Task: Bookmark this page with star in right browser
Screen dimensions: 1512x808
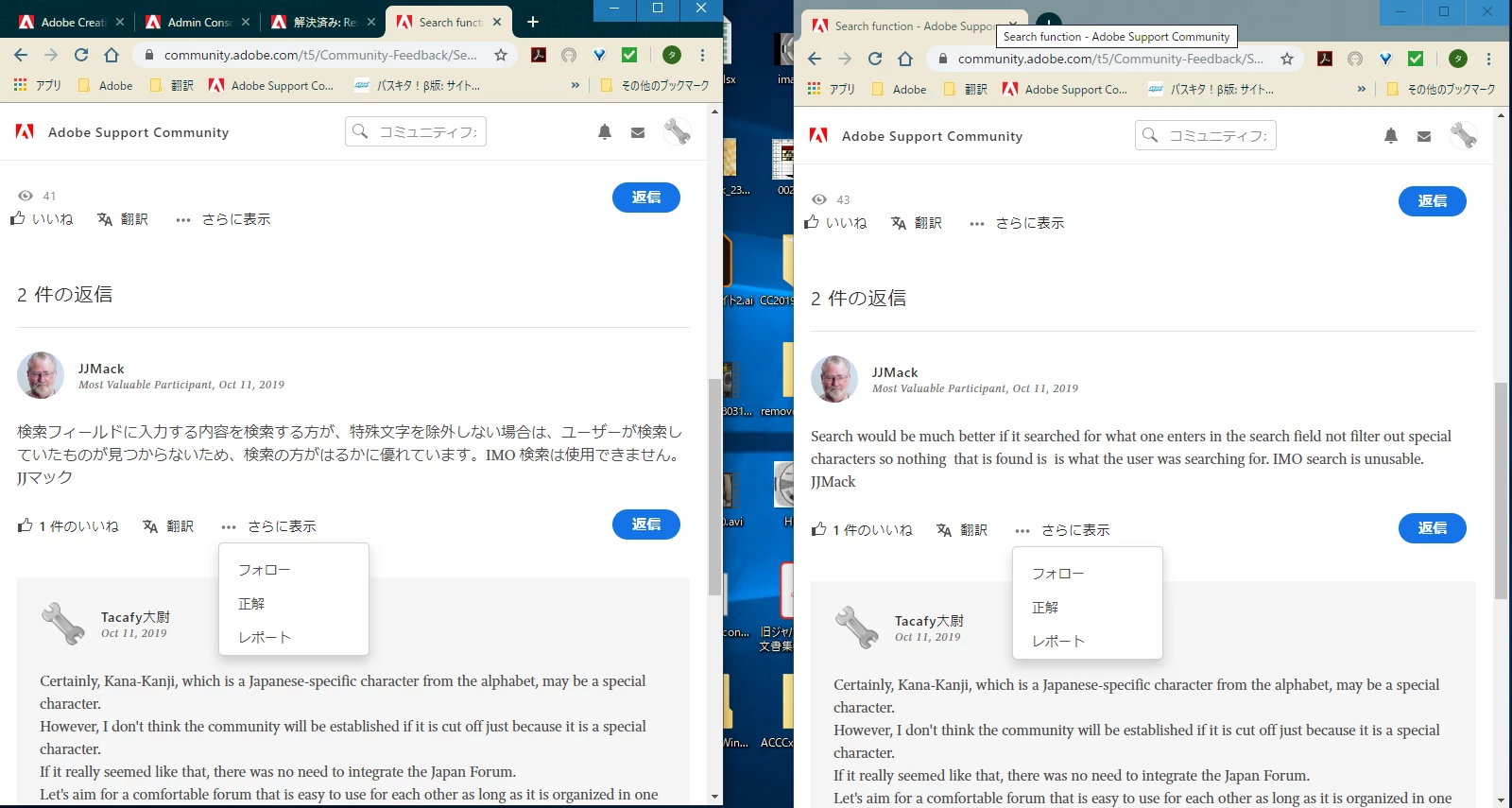Action: pyautogui.click(x=1287, y=59)
